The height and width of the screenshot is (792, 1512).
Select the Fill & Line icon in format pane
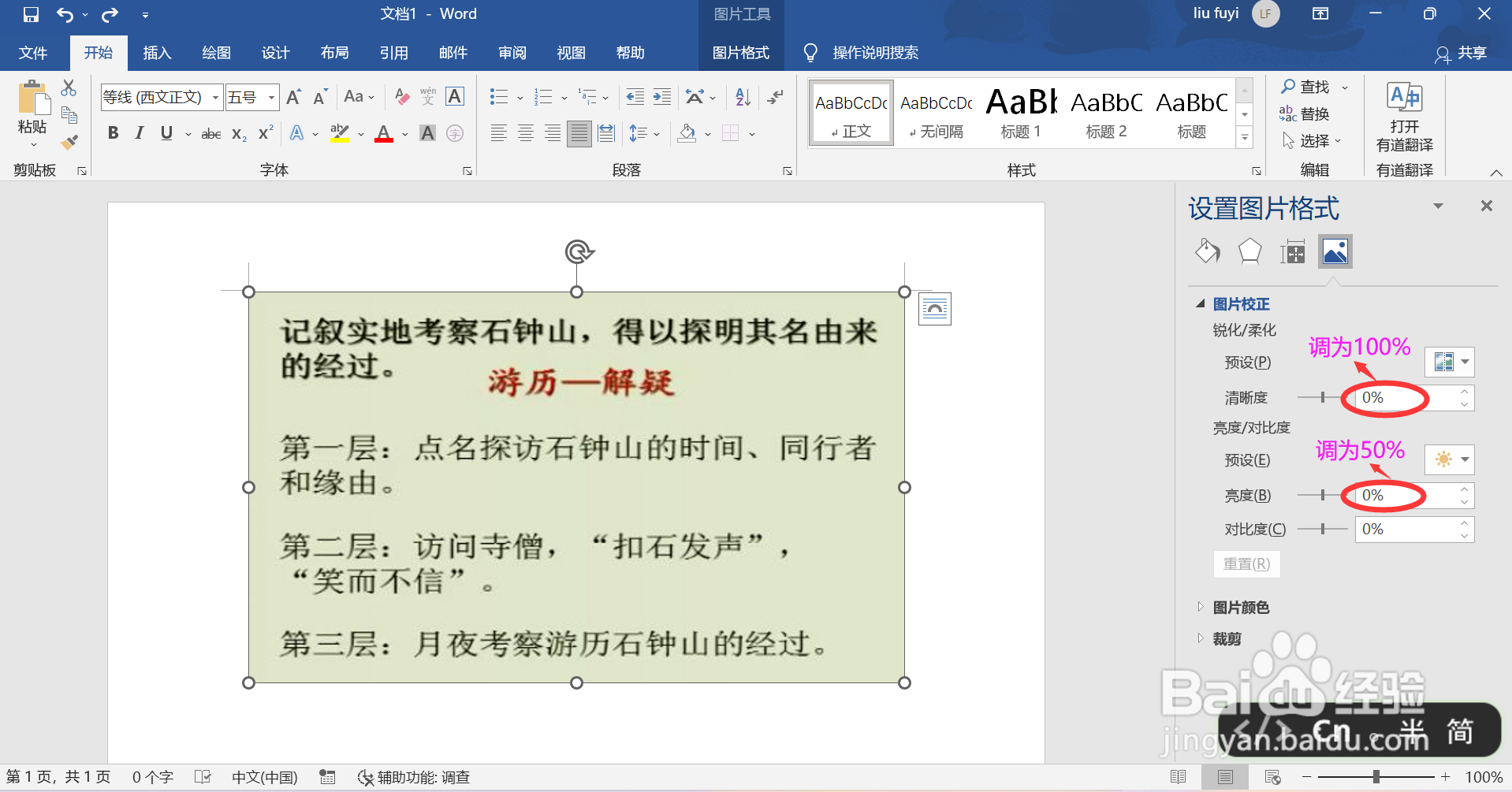click(x=1207, y=251)
